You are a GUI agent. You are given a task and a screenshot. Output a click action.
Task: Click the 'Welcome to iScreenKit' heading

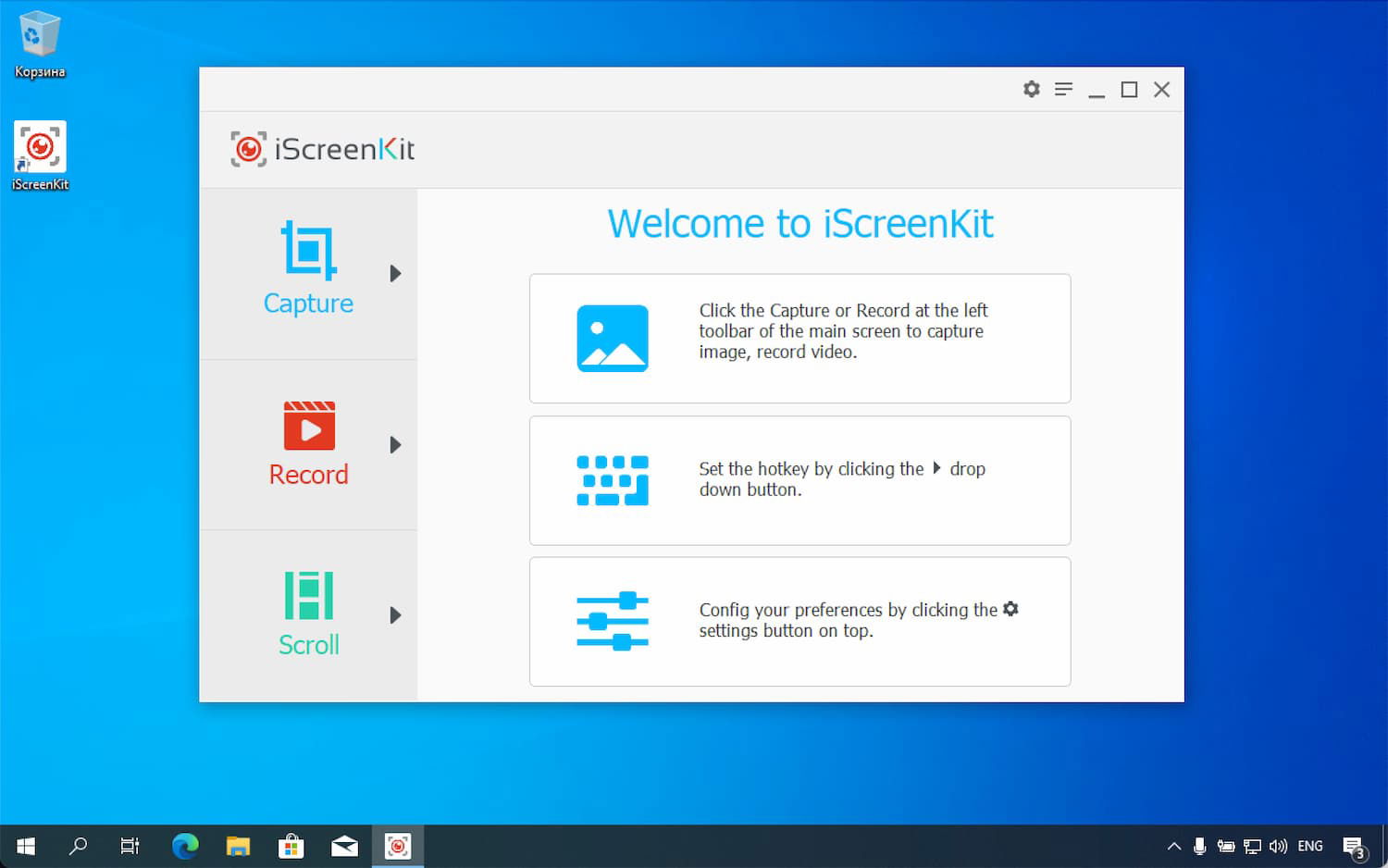[x=800, y=224]
